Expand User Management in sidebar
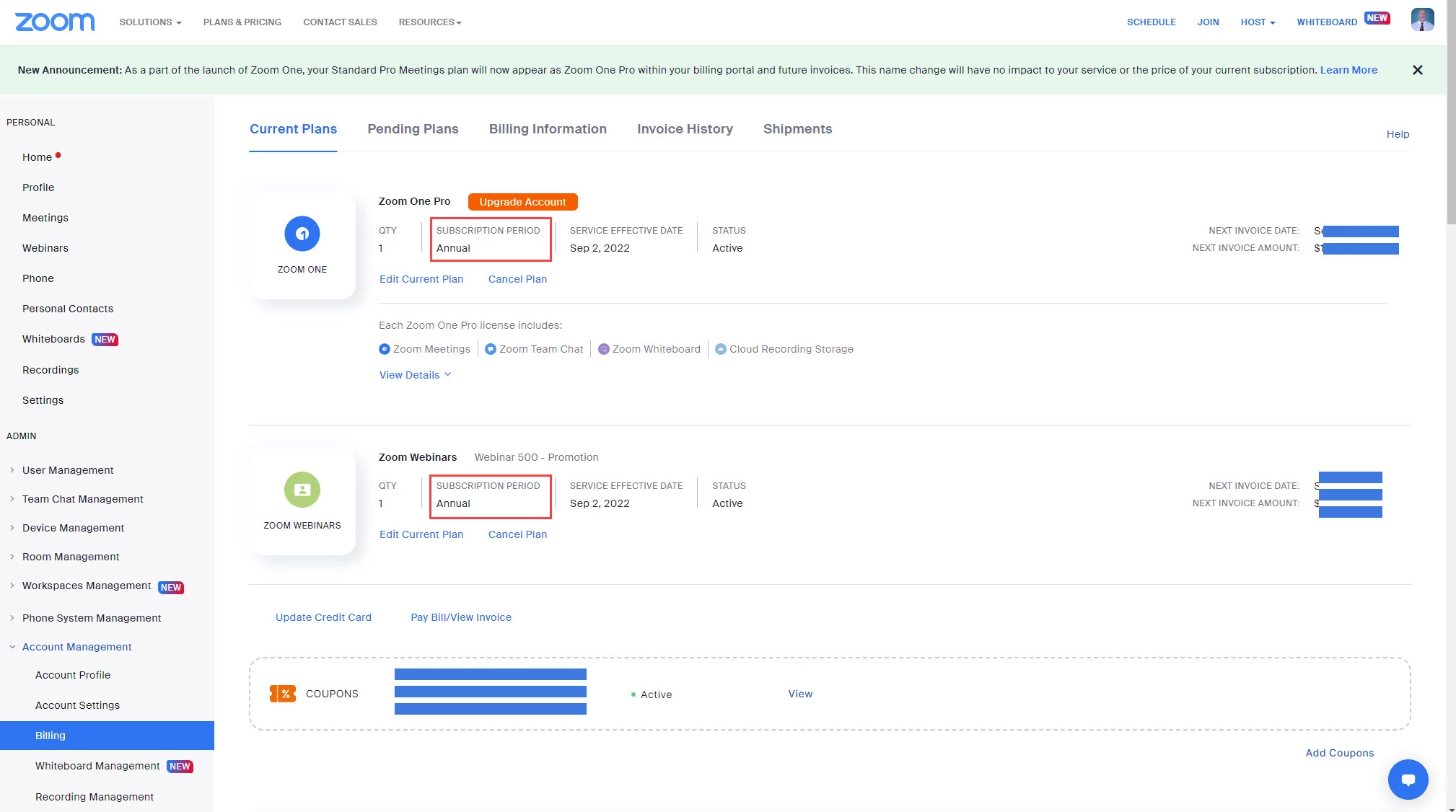This screenshot has height=812, width=1456. coord(68,470)
